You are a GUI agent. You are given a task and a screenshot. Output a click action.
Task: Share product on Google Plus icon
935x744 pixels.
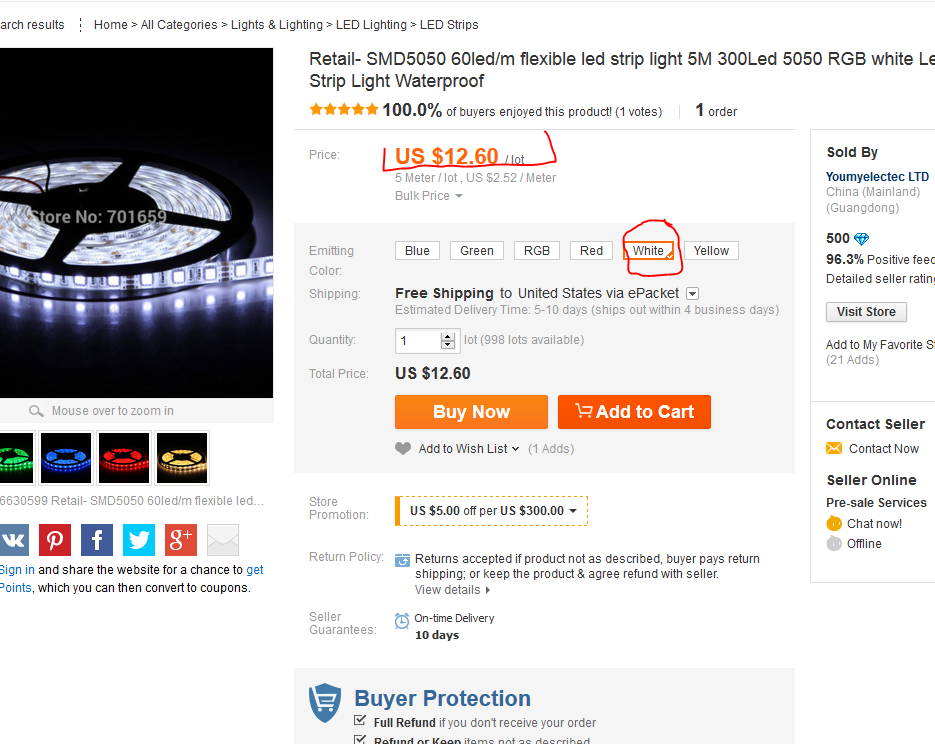(181, 540)
